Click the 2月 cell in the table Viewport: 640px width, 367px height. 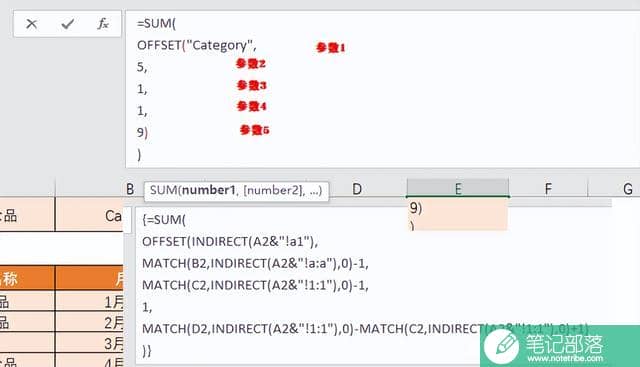click(89, 323)
